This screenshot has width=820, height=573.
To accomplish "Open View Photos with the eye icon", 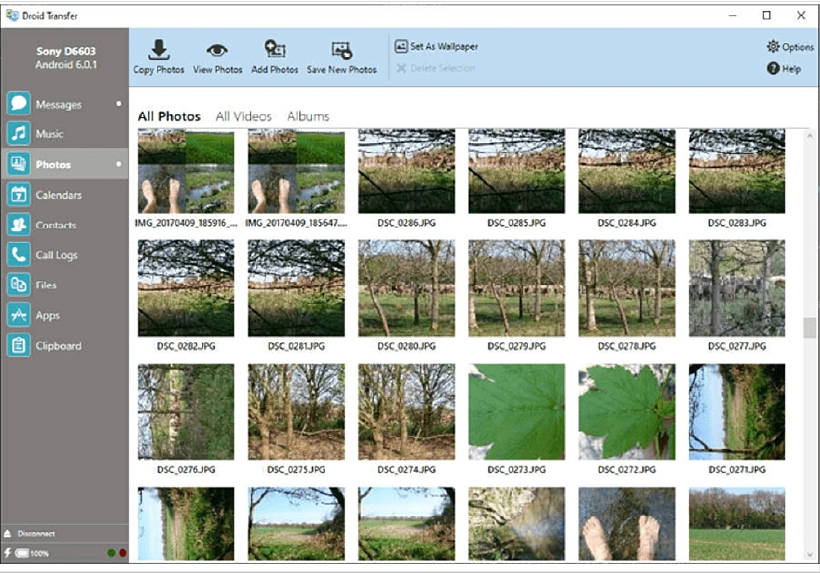I will point(217,50).
